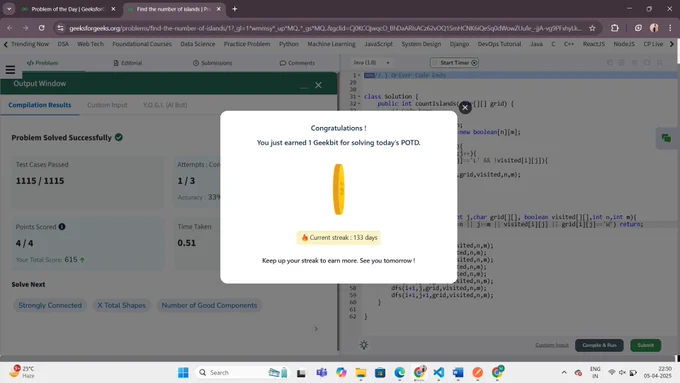This screenshot has height=383, width=680.
Task: Click the Points Scored info icon
Action: (x=62, y=226)
